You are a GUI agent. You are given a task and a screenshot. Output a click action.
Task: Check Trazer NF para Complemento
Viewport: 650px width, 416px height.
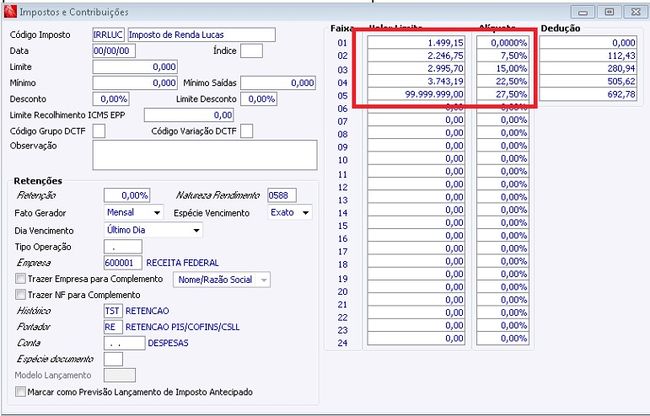20,295
